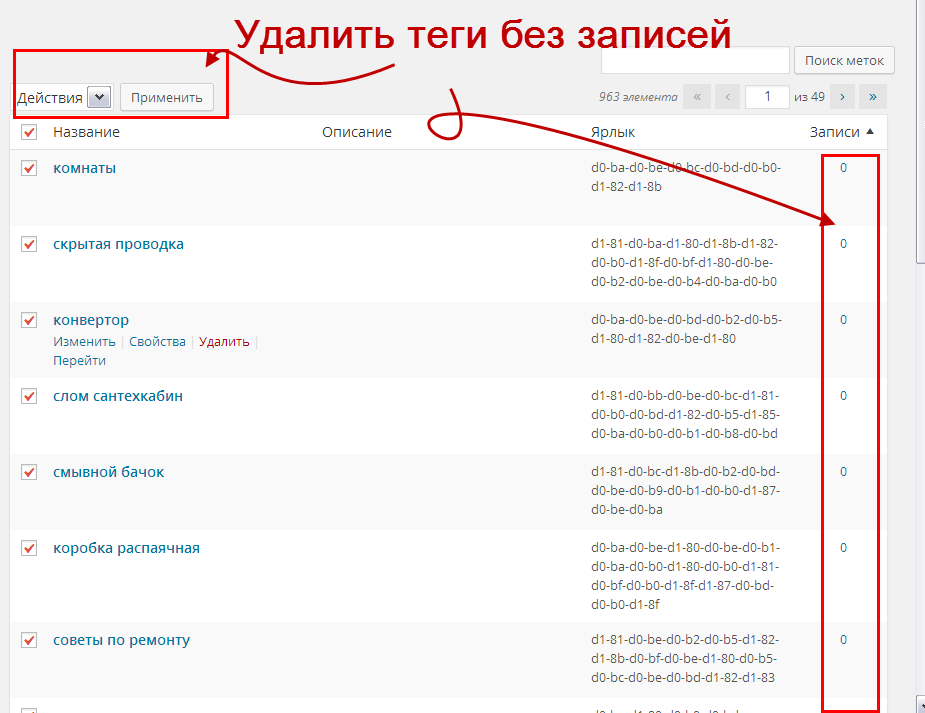
Task: Toggle the select-all checkbox in header
Action: click(x=29, y=132)
